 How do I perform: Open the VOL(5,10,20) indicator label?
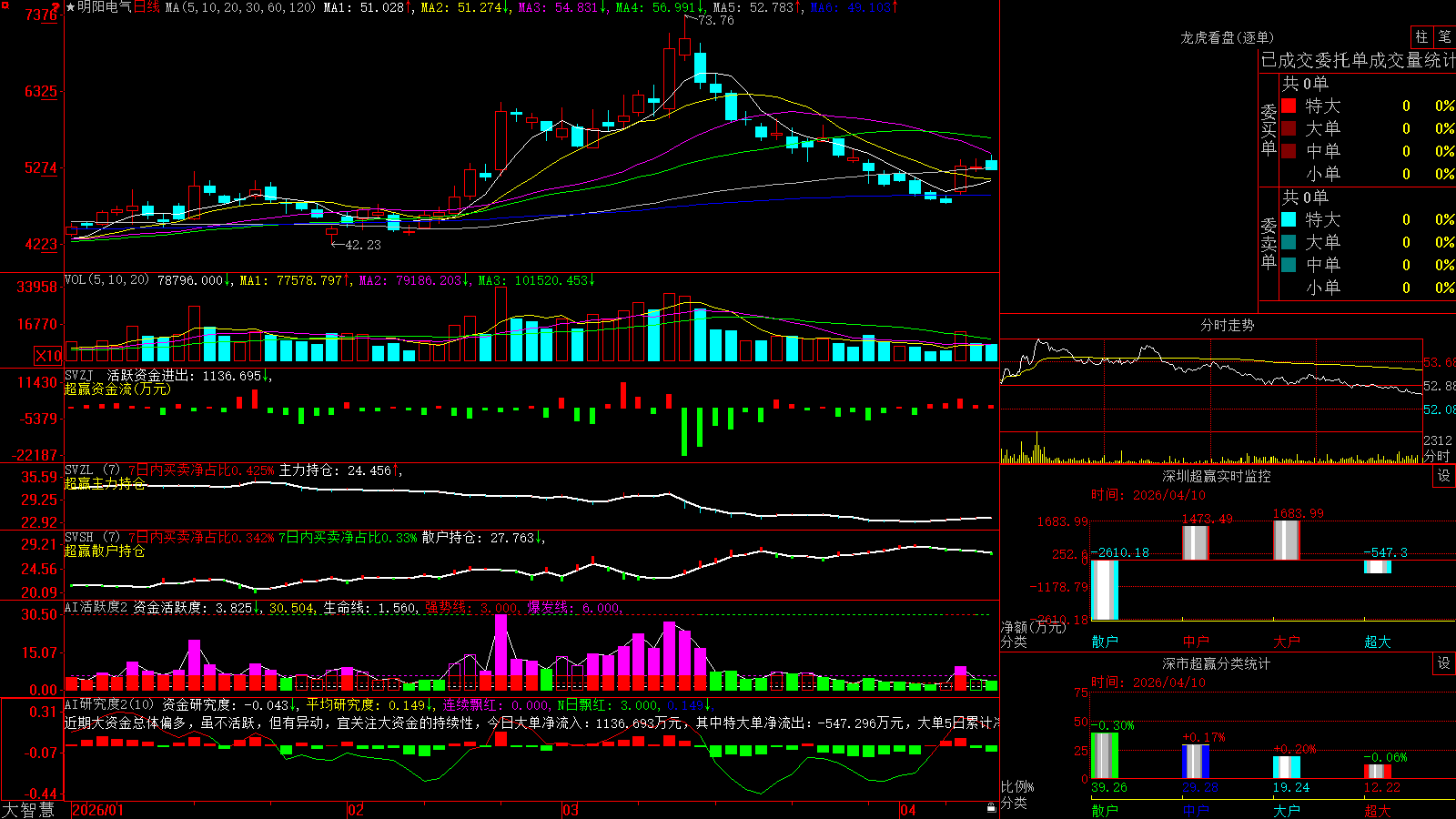106,280
